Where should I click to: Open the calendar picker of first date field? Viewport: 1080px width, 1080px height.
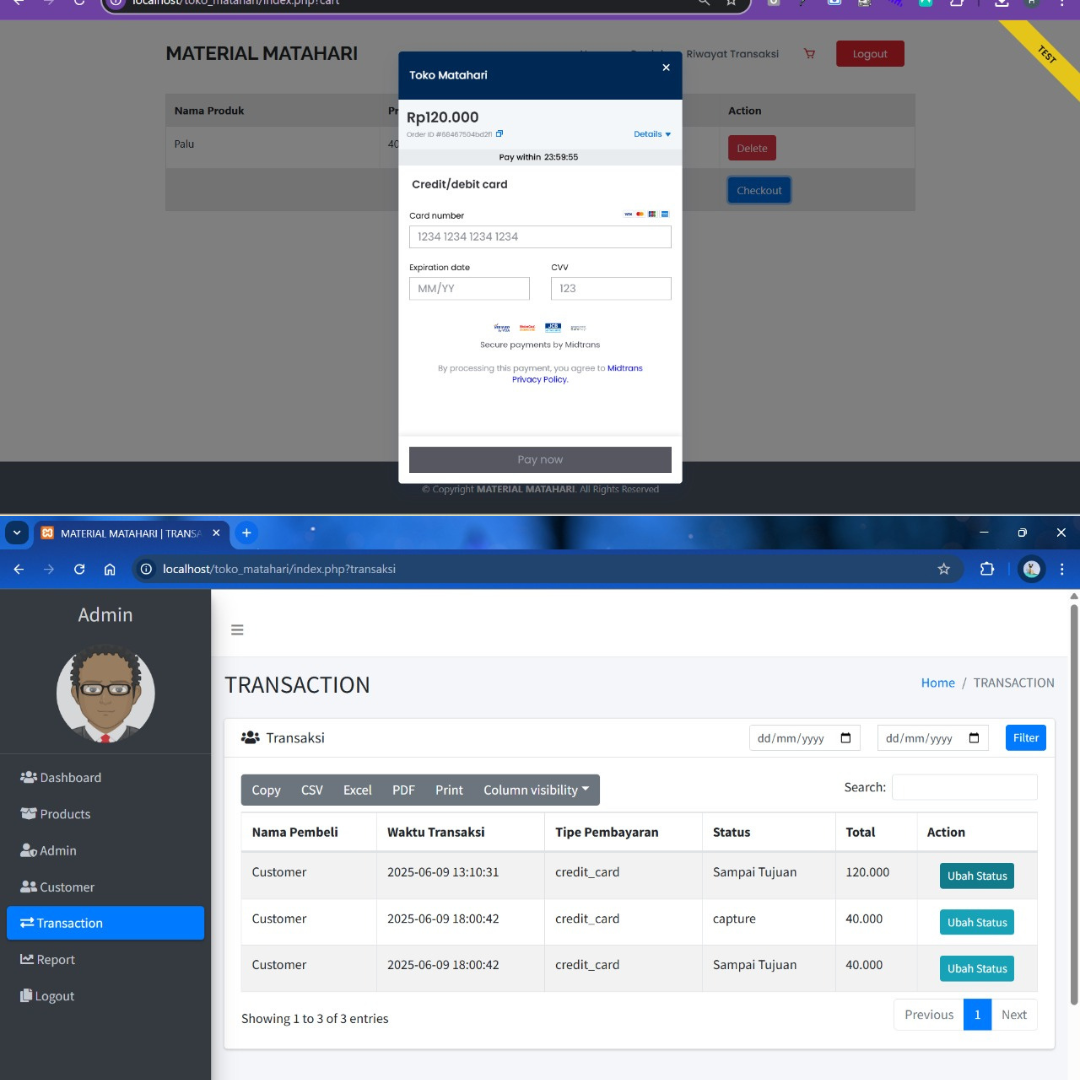[845, 738]
